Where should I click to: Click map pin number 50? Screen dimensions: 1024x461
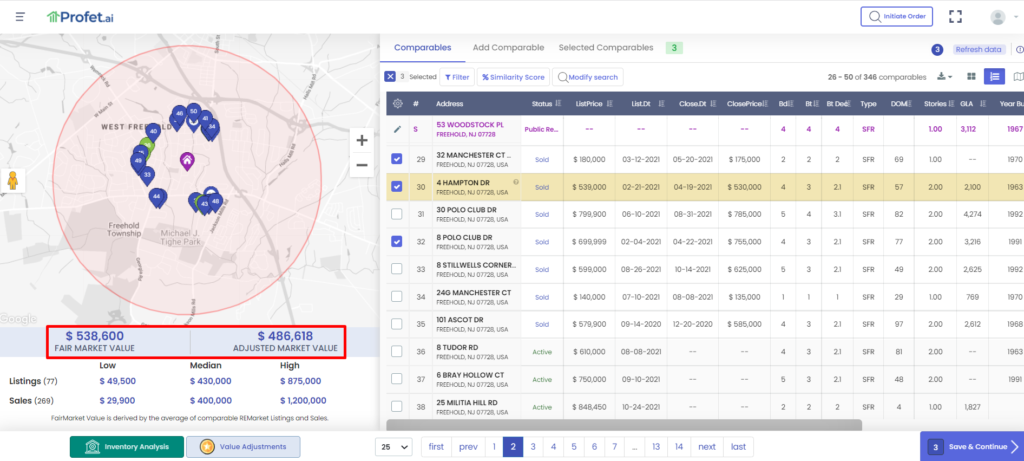point(193,112)
